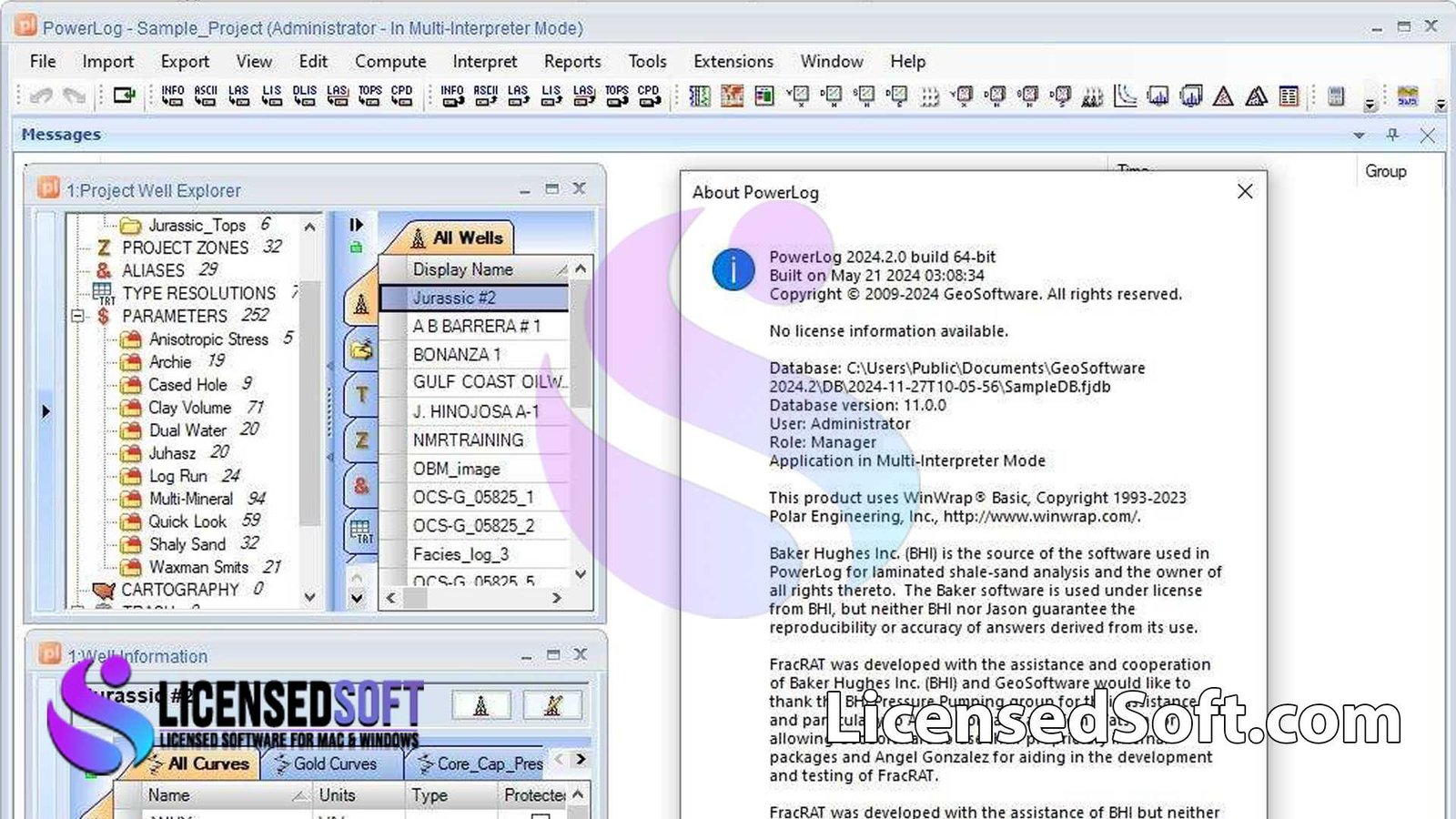The width and height of the screenshot is (1456, 819).
Task: Open the Messages panel dropdown arrow
Action: (1360, 134)
